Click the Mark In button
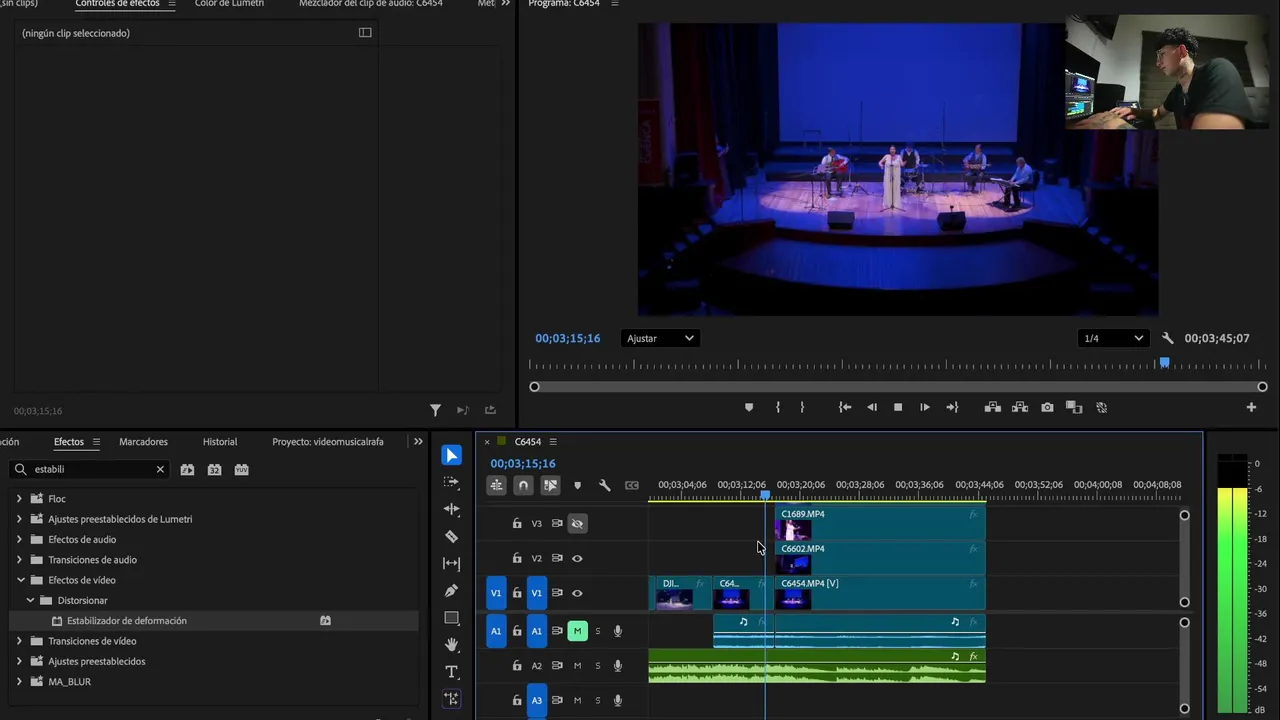 point(778,407)
